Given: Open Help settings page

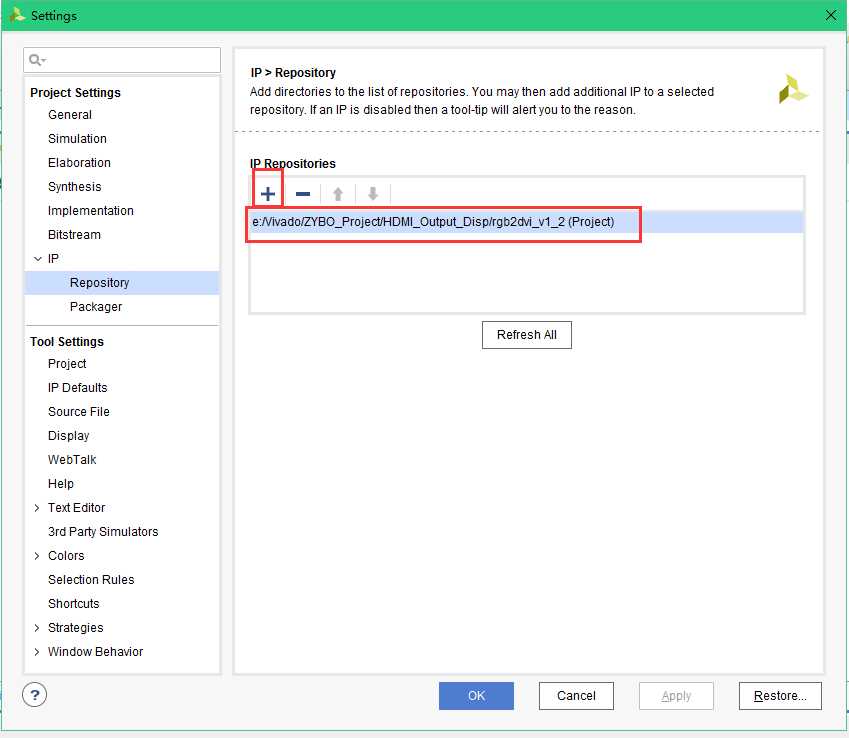Looking at the screenshot, I should tap(61, 484).
